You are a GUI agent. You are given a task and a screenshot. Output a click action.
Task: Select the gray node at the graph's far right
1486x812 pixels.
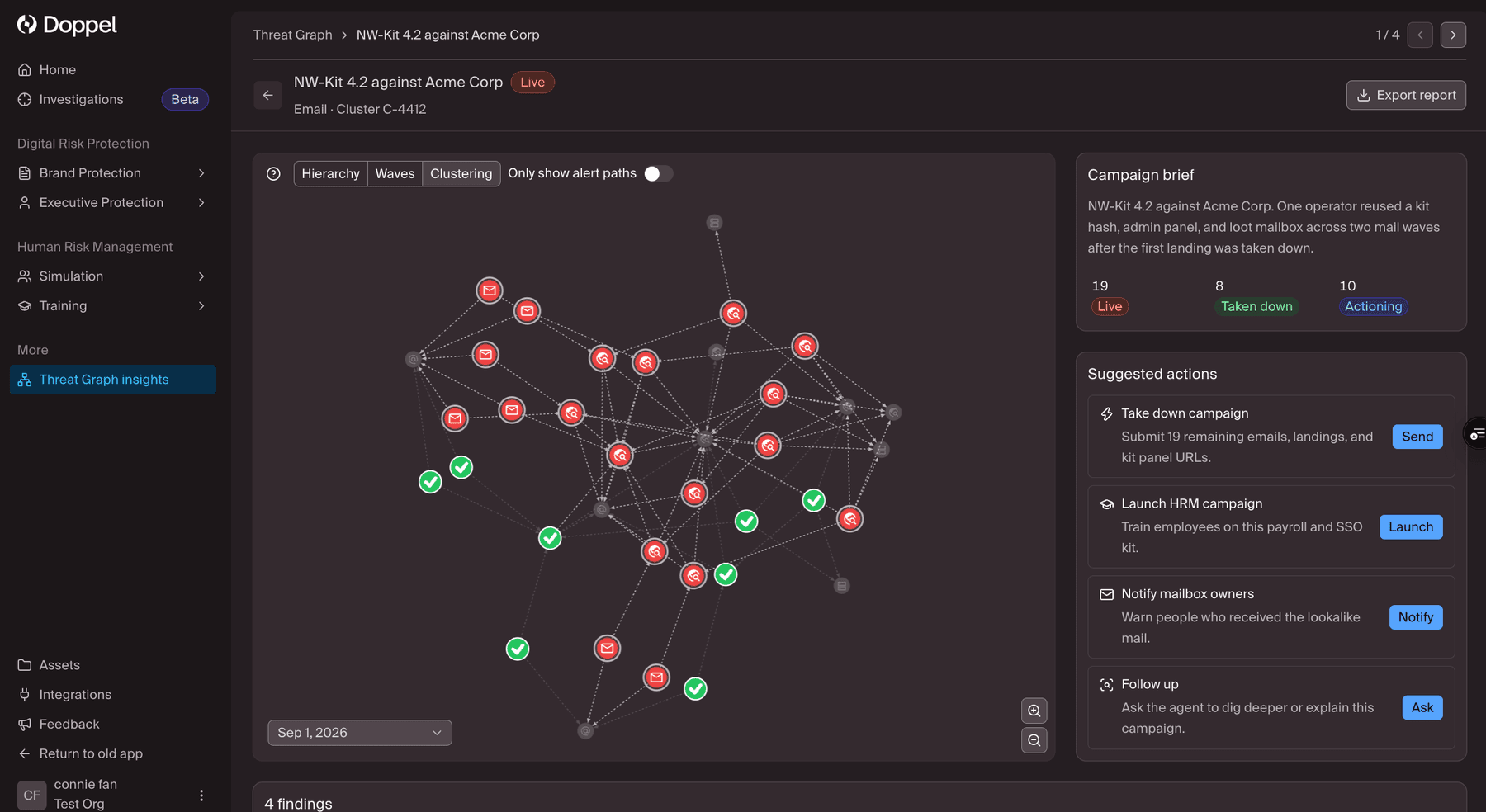coord(893,412)
